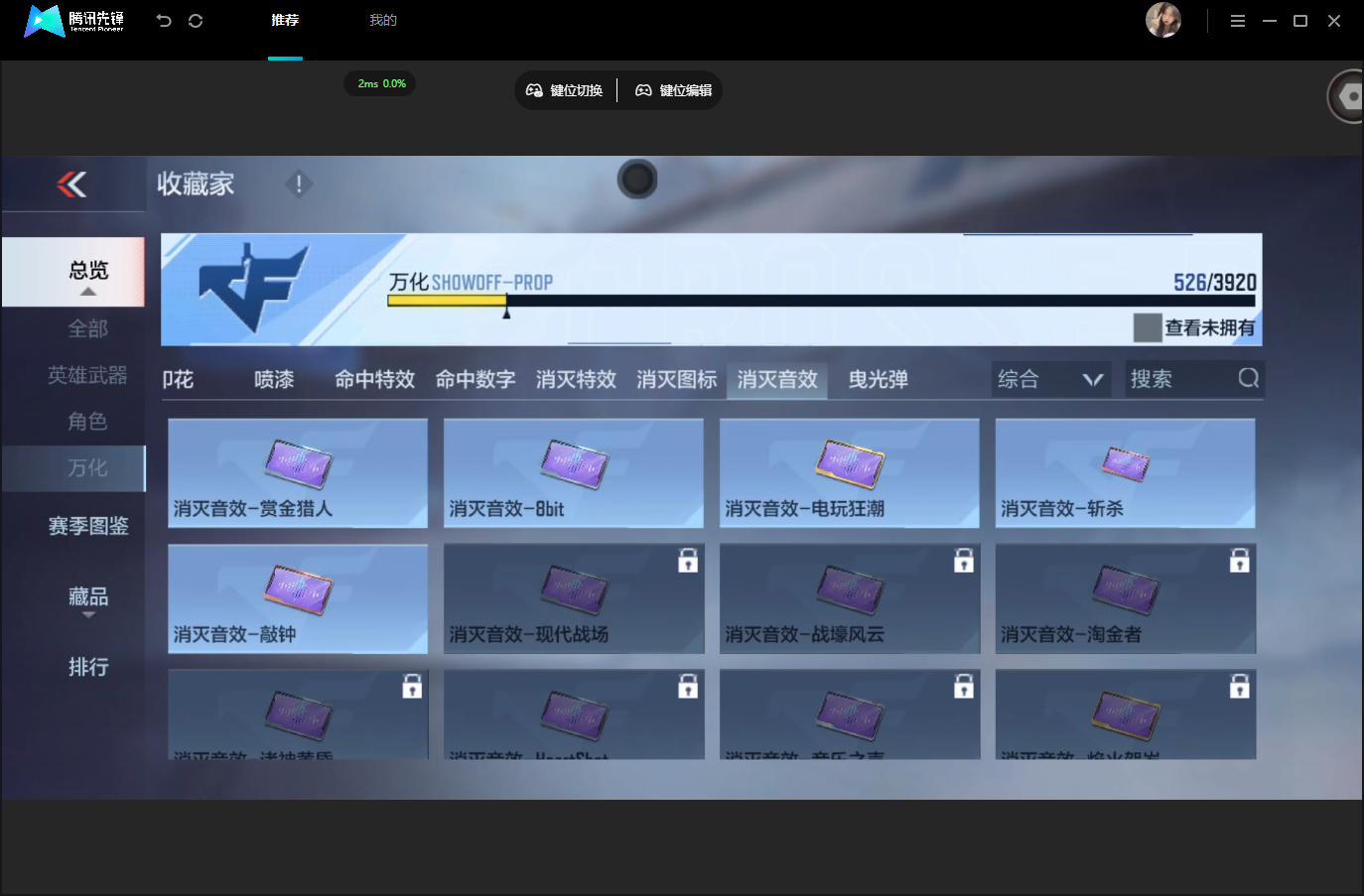
Task: Switch to the 我的 tab
Action: [383, 20]
